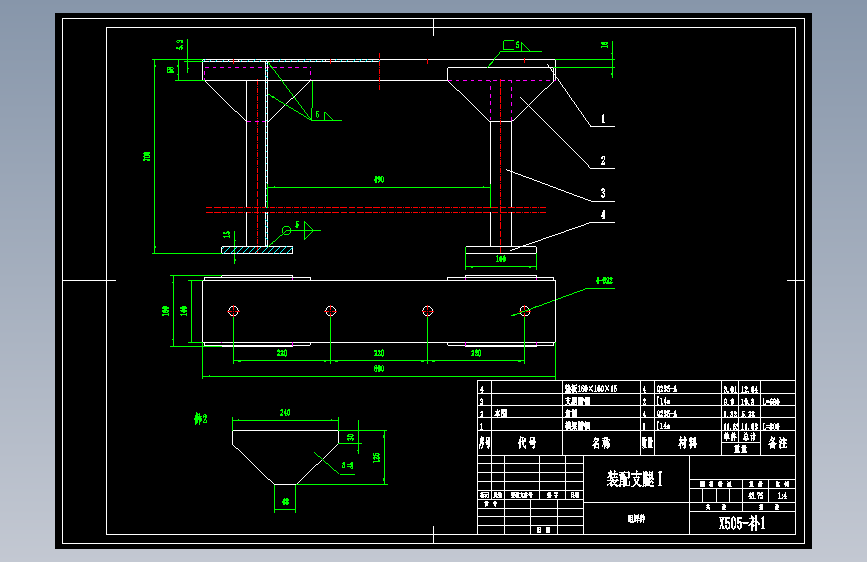This screenshot has height=562, width=867.
Task: Select part callout number "4"
Action: coord(603,215)
